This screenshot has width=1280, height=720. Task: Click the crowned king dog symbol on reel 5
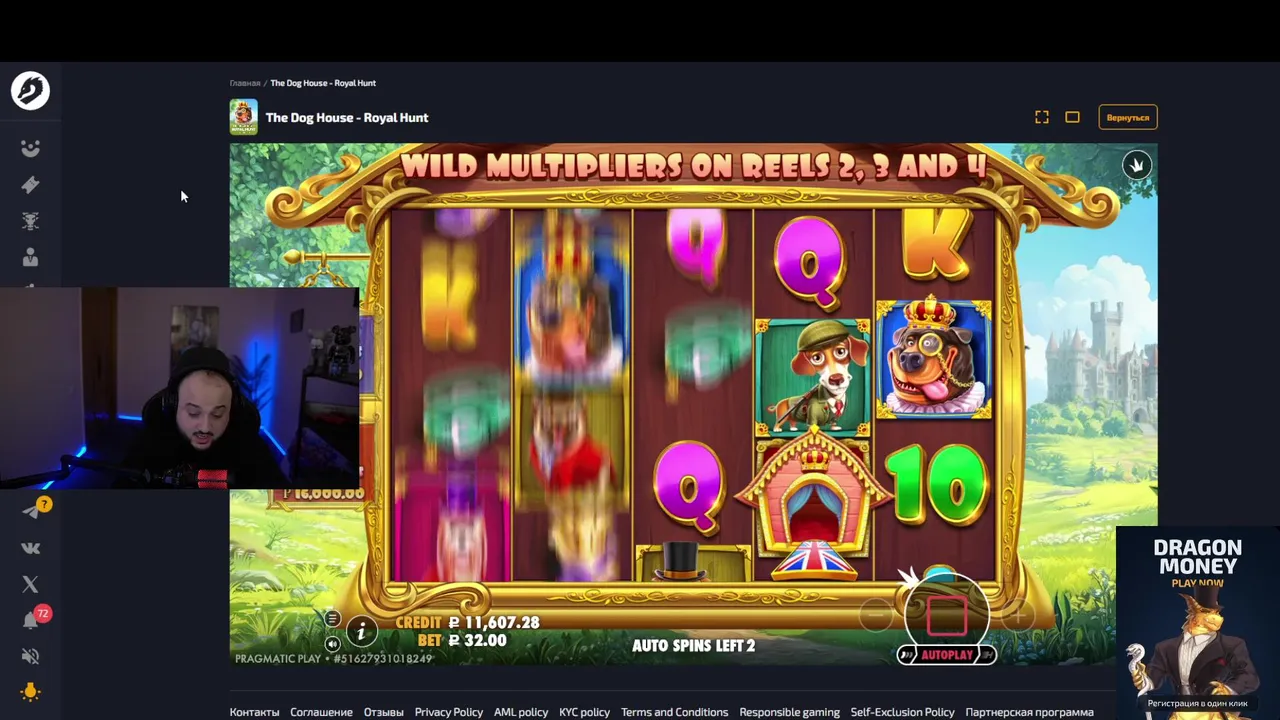[x=934, y=359]
